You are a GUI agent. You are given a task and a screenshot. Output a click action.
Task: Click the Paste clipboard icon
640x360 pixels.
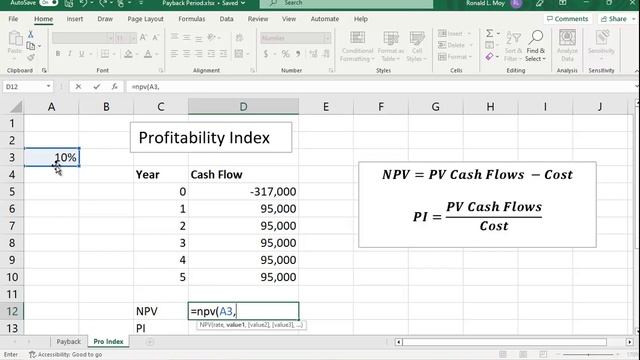point(15,39)
